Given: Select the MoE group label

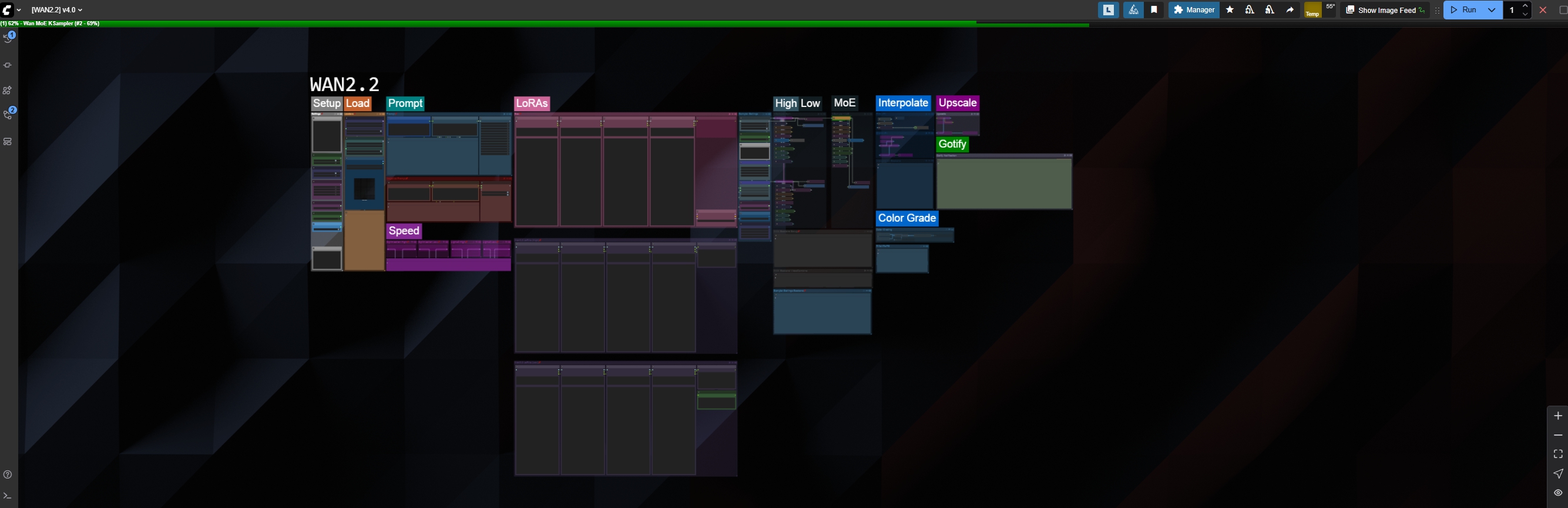Looking at the screenshot, I should click(x=844, y=103).
